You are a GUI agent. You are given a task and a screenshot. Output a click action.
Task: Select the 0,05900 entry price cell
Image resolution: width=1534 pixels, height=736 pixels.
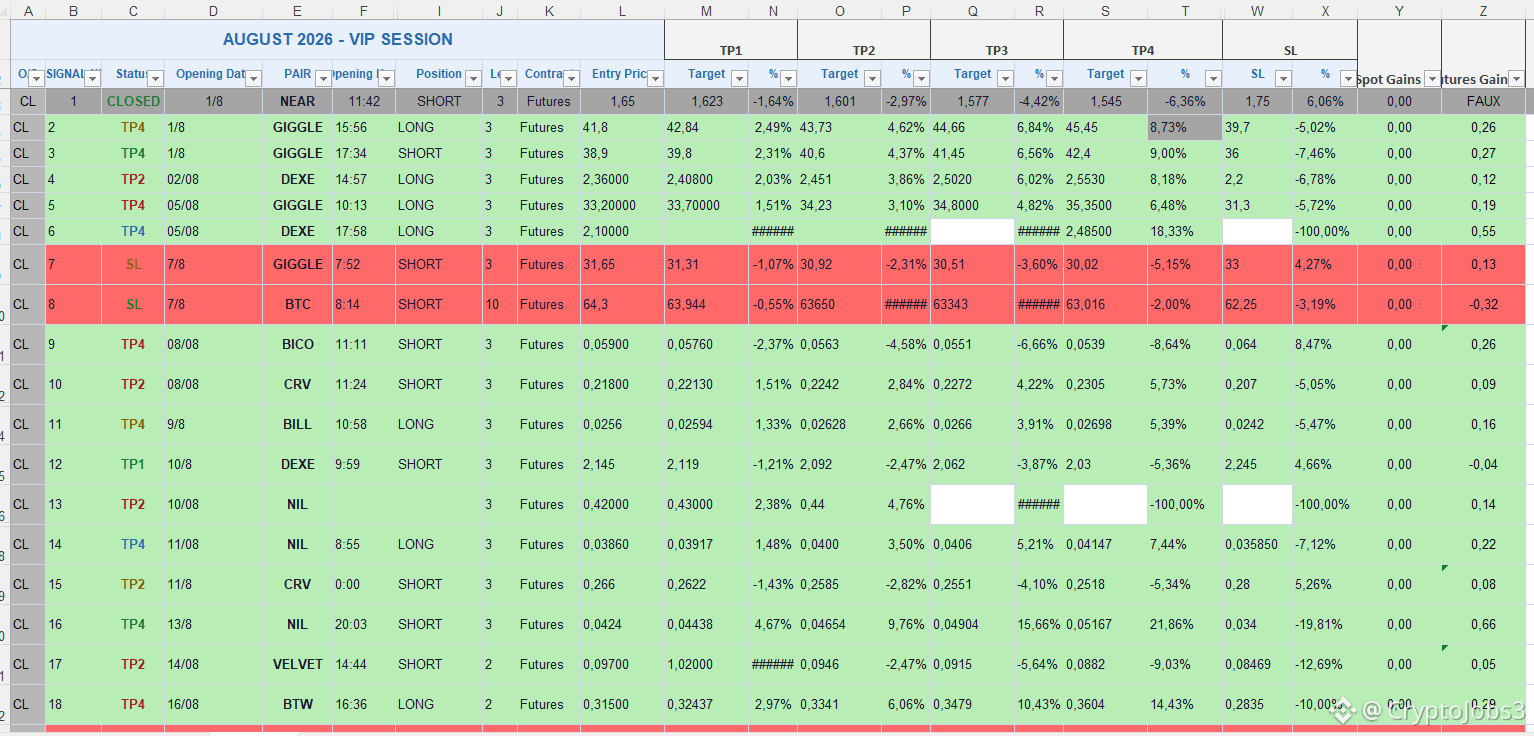click(x=622, y=344)
